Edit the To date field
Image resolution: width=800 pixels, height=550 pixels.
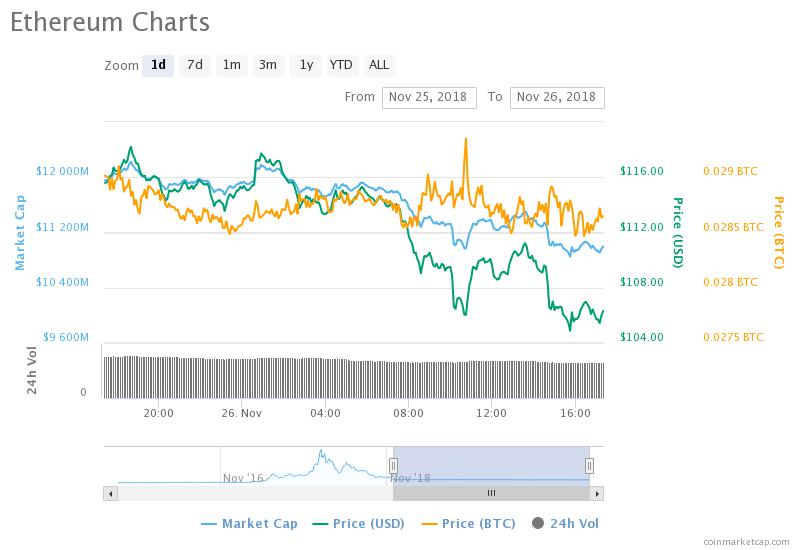[x=557, y=97]
